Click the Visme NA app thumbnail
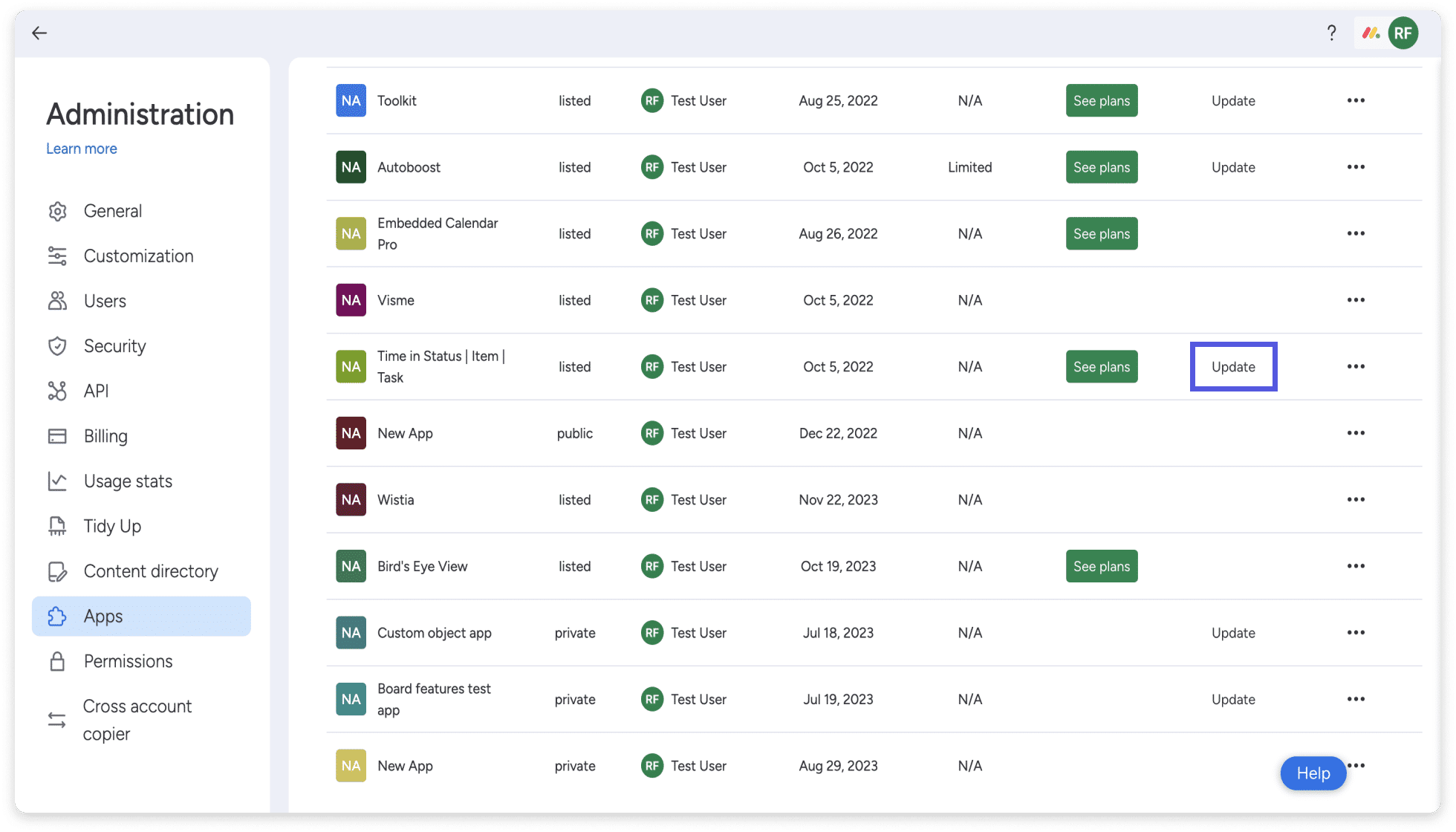Image resolution: width=1456 pixels, height=832 pixels. [351, 300]
